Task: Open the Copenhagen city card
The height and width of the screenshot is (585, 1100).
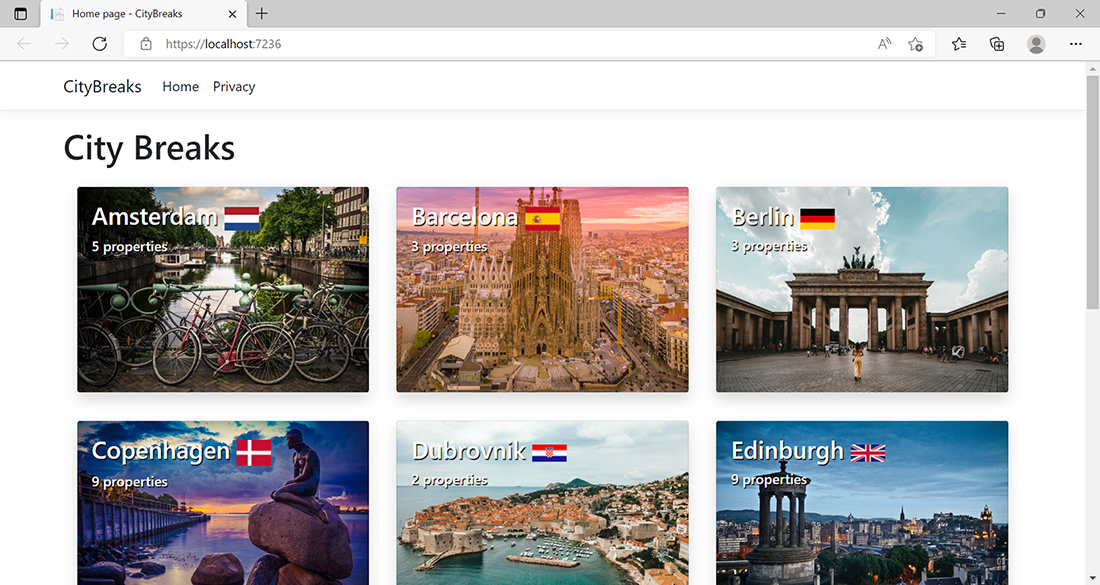Action: (x=223, y=502)
